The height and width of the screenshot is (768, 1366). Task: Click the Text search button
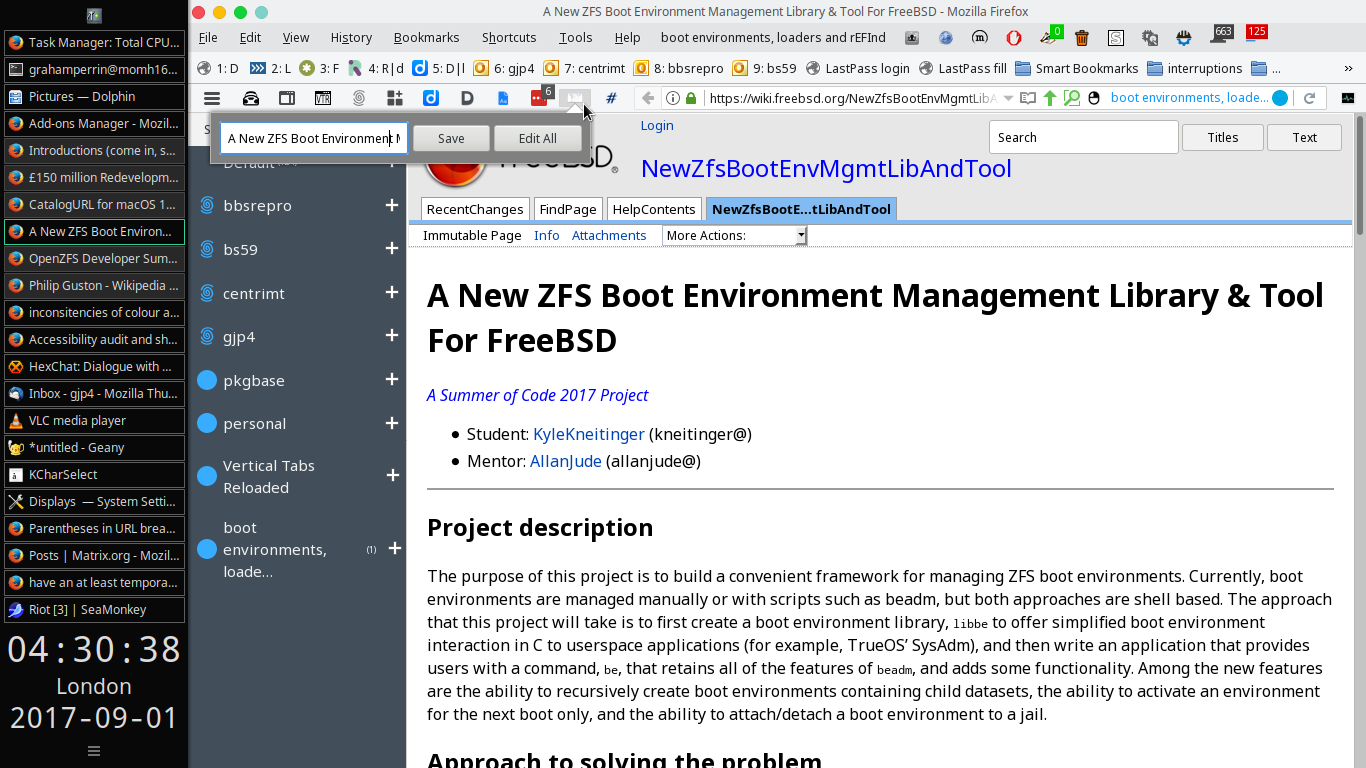(1304, 138)
